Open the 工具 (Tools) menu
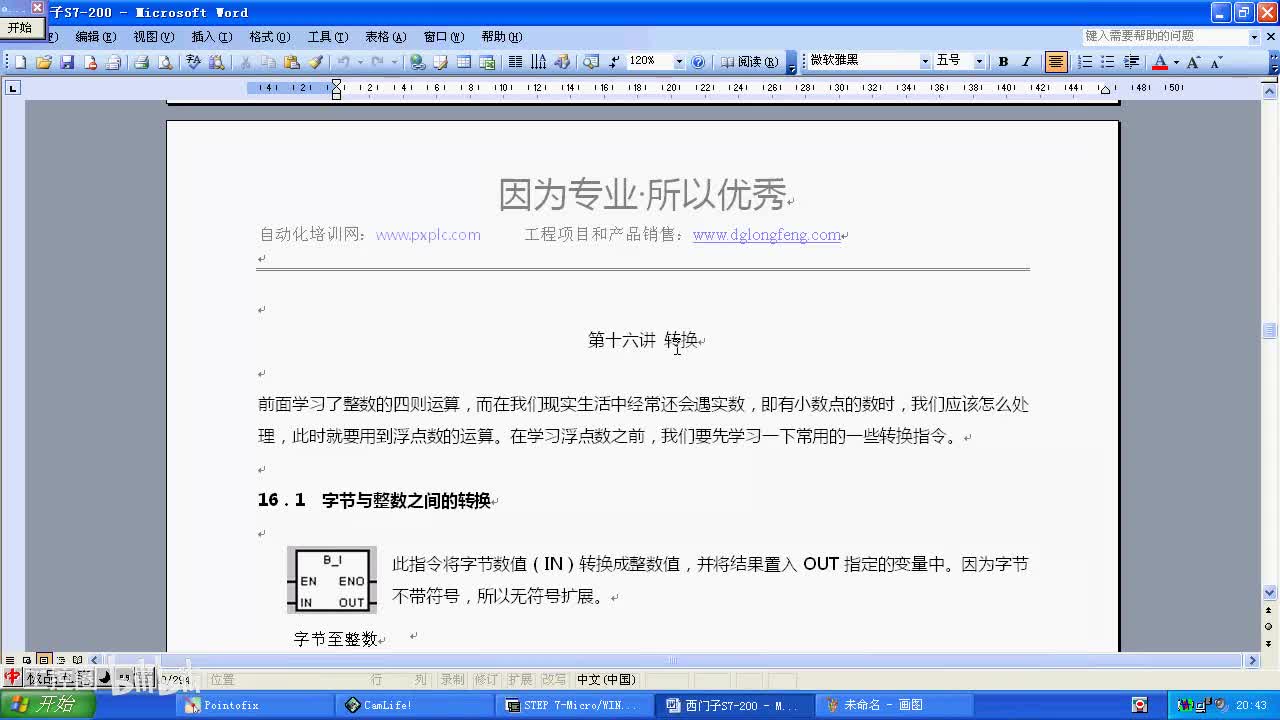Viewport: 1280px width, 720px height. pos(327,37)
